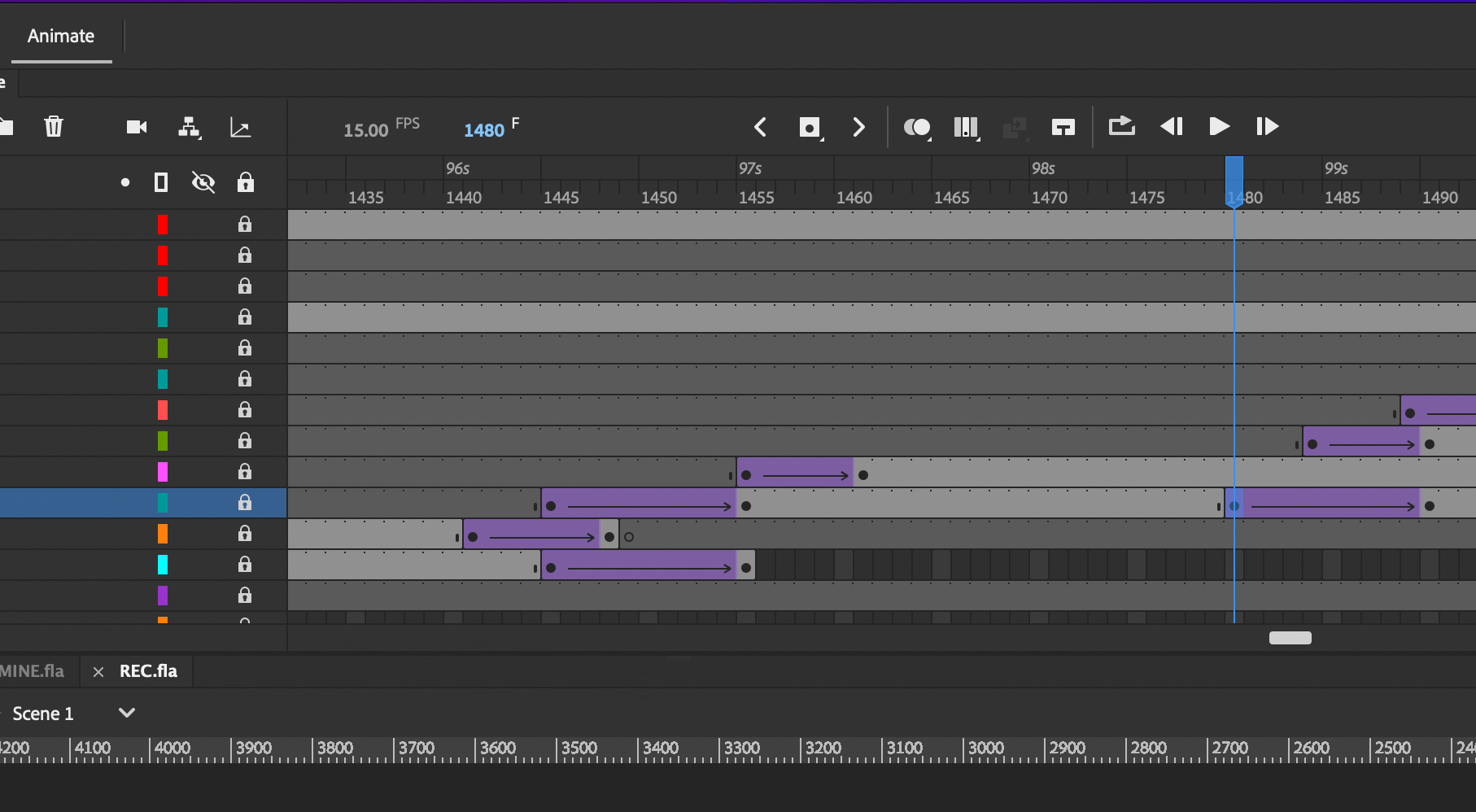Step forward one frame
Screen dimensions: 1476x812
click(x=1267, y=126)
